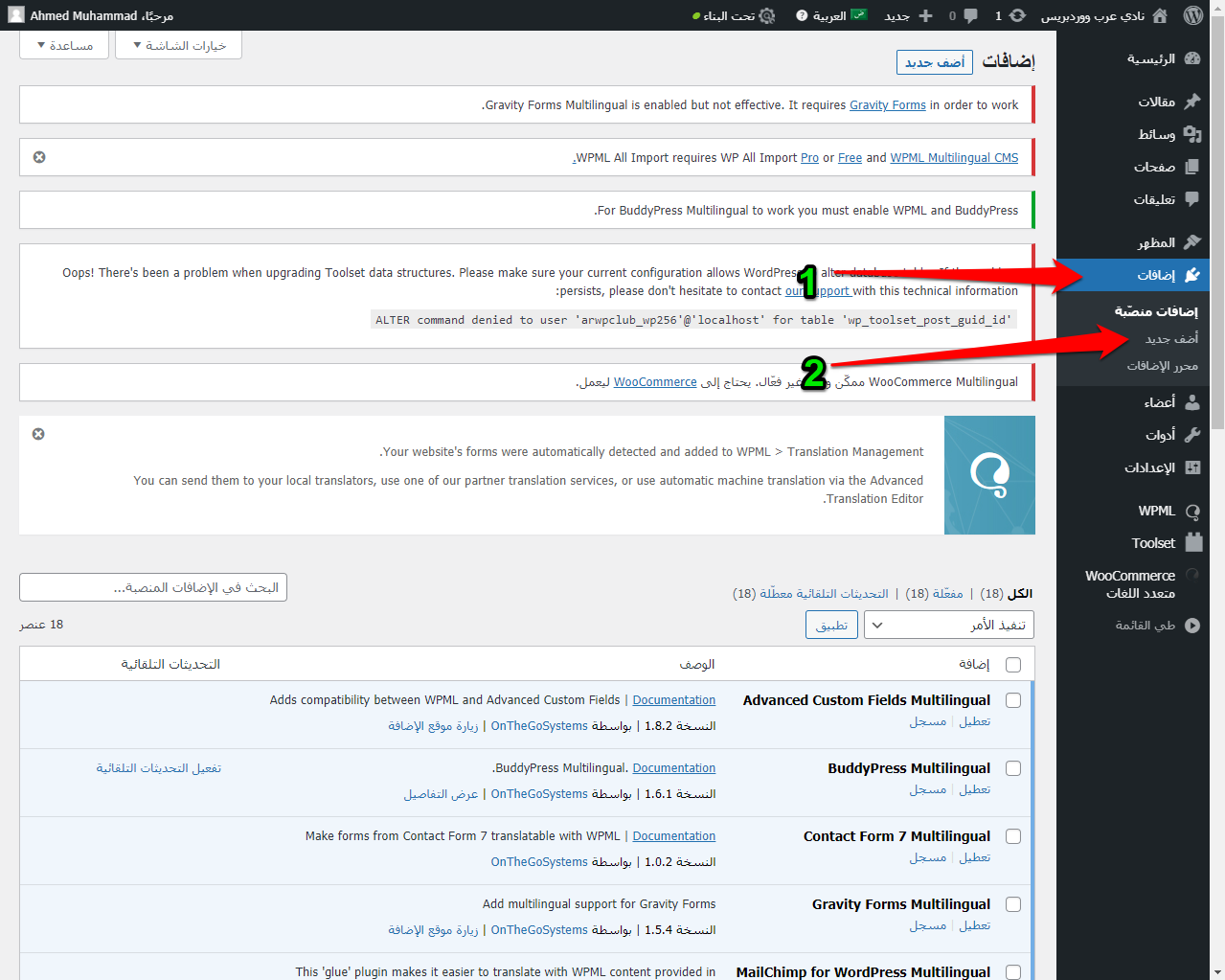This screenshot has height=980, width=1225.
Task: Open the Users (أعضاء) sidebar menu
Action: tap(1159, 402)
